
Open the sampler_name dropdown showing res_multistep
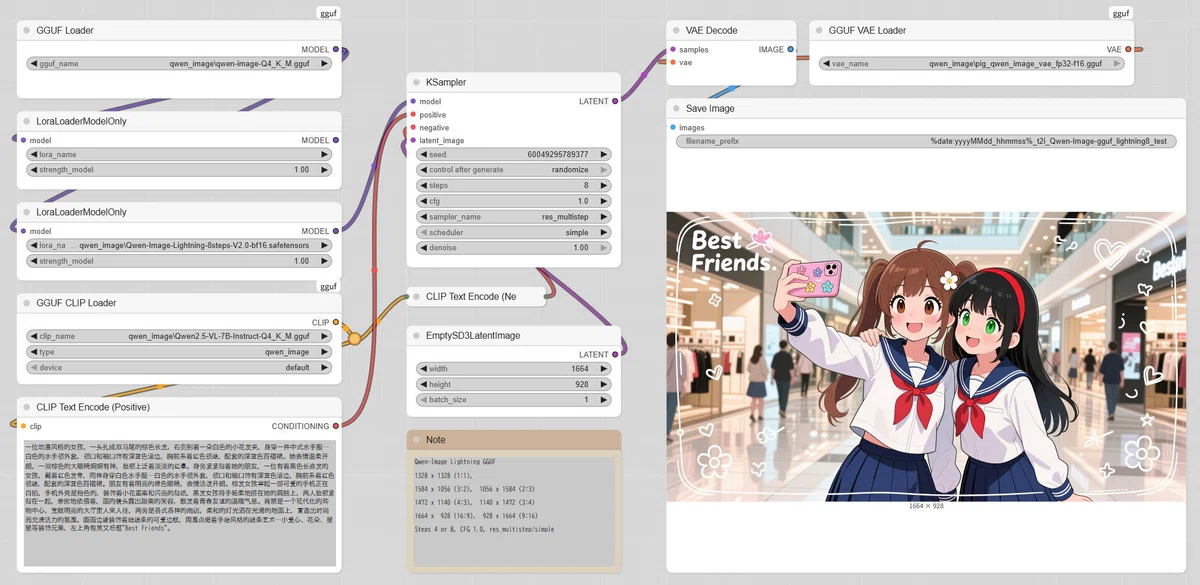click(514, 217)
